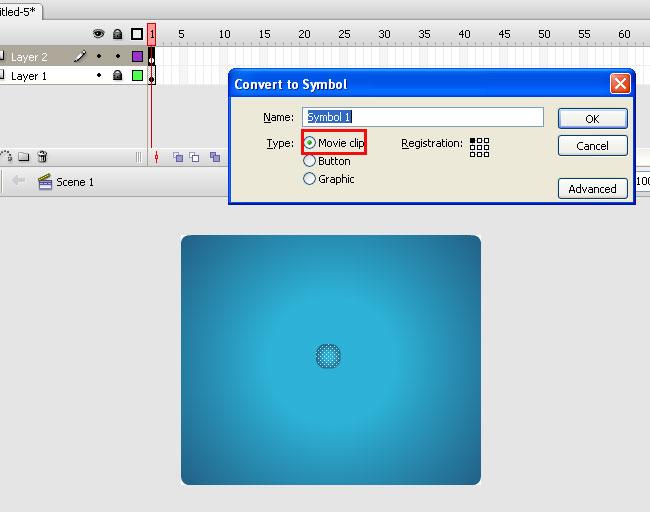The image size is (650, 512).
Task: Click the Name: label in dialog
Action: tap(279, 118)
